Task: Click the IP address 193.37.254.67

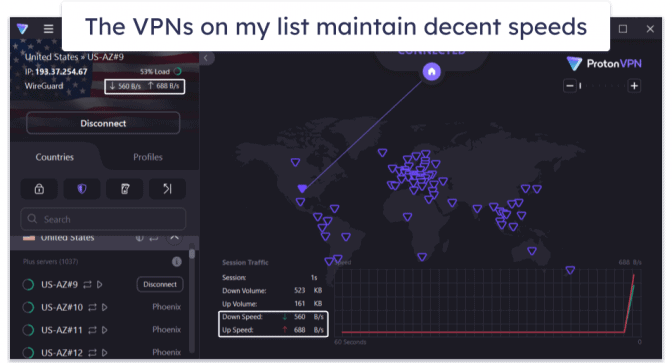Action: click(x=61, y=72)
